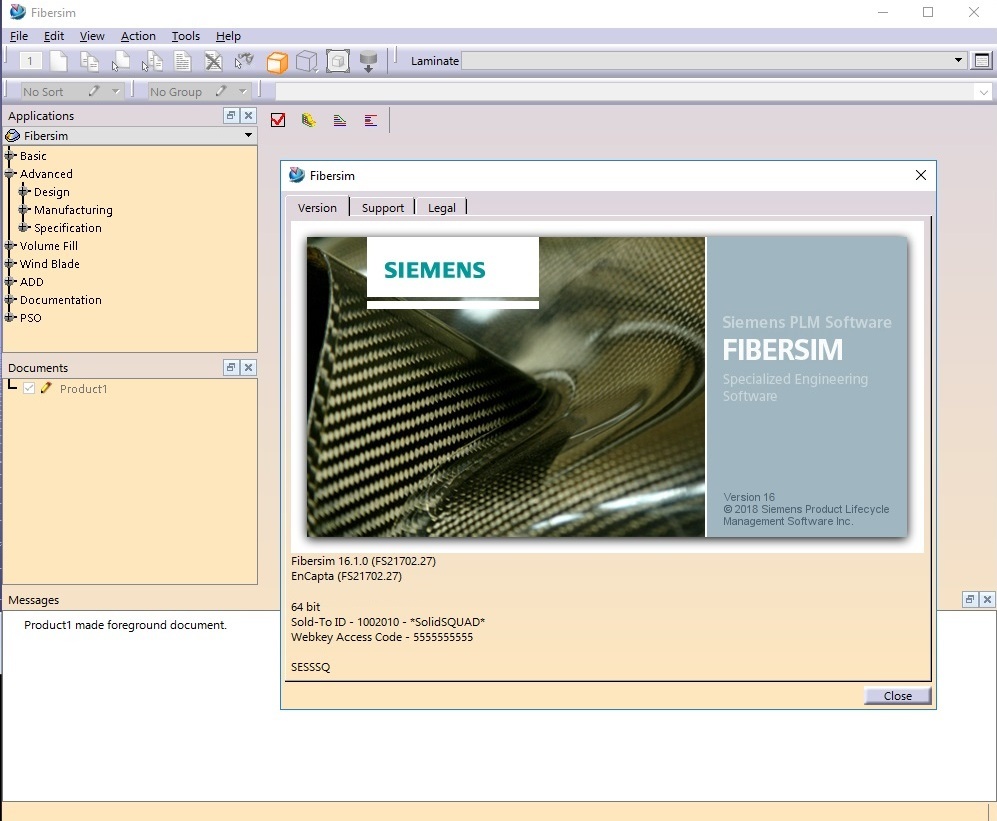Collapse the Advanced tree node
Screen dimensions: 997x821
point(10,174)
